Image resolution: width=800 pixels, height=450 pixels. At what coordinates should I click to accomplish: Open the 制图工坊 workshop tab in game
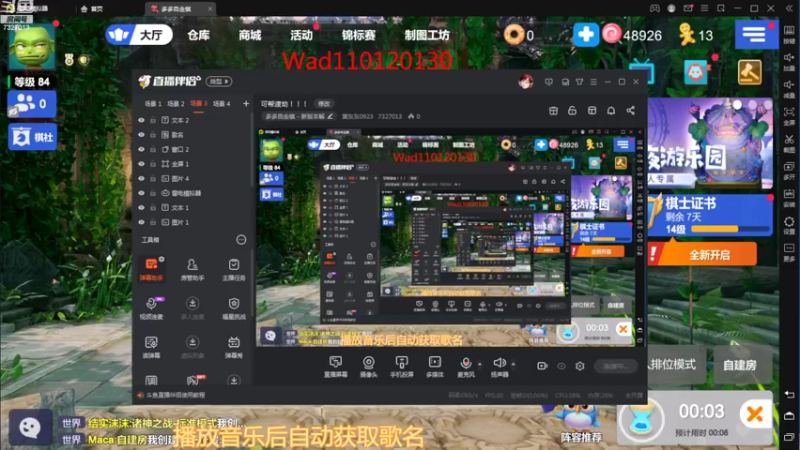pos(427,35)
